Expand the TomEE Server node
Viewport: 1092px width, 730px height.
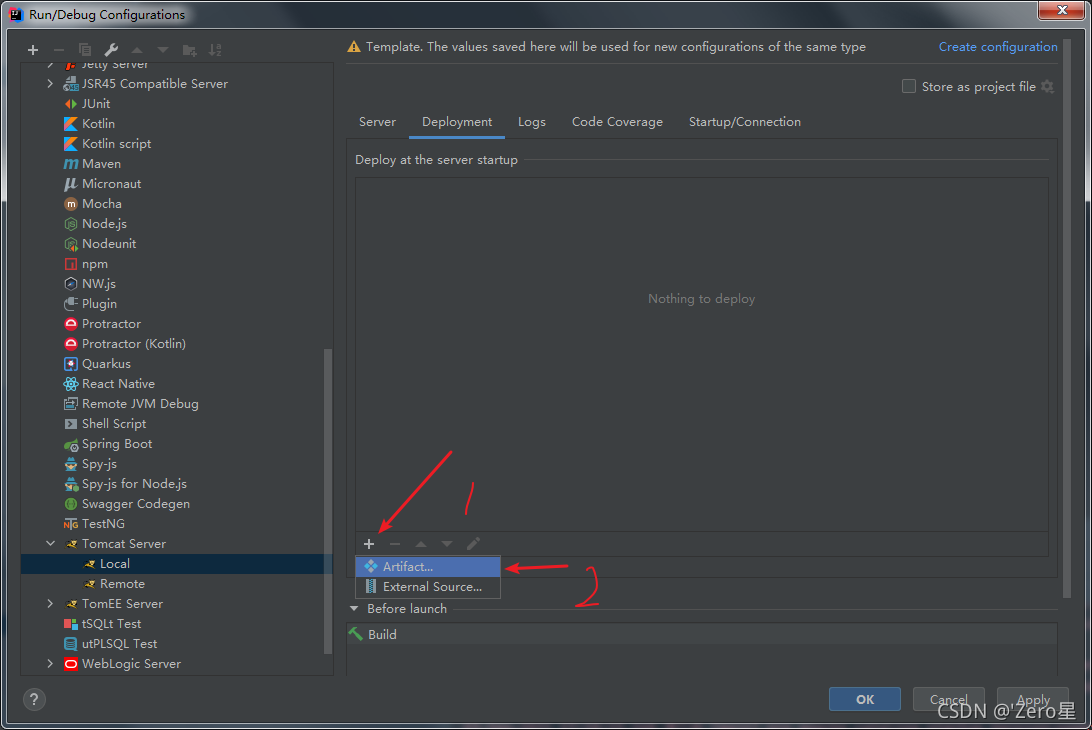pos(50,604)
